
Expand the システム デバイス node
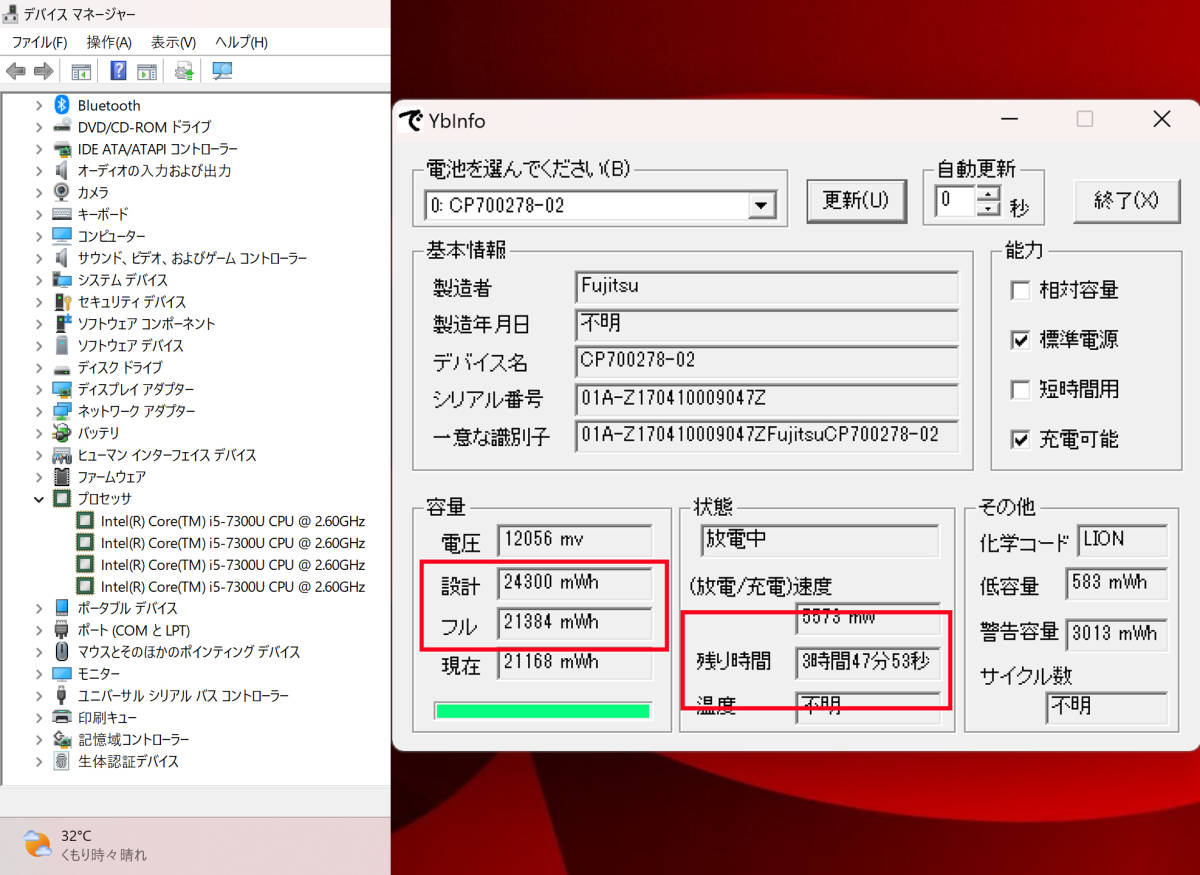(x=39, y=280)
